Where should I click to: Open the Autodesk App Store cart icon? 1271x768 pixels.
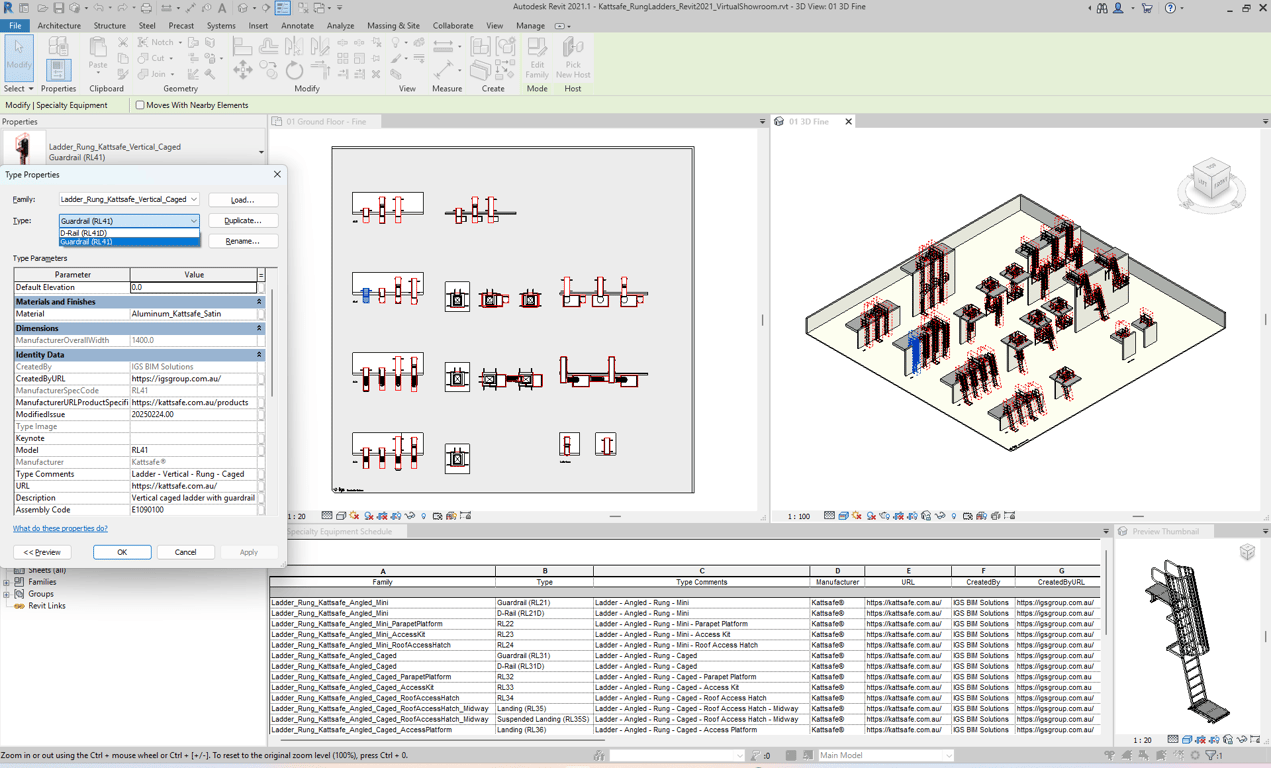tap(1147, 8)
